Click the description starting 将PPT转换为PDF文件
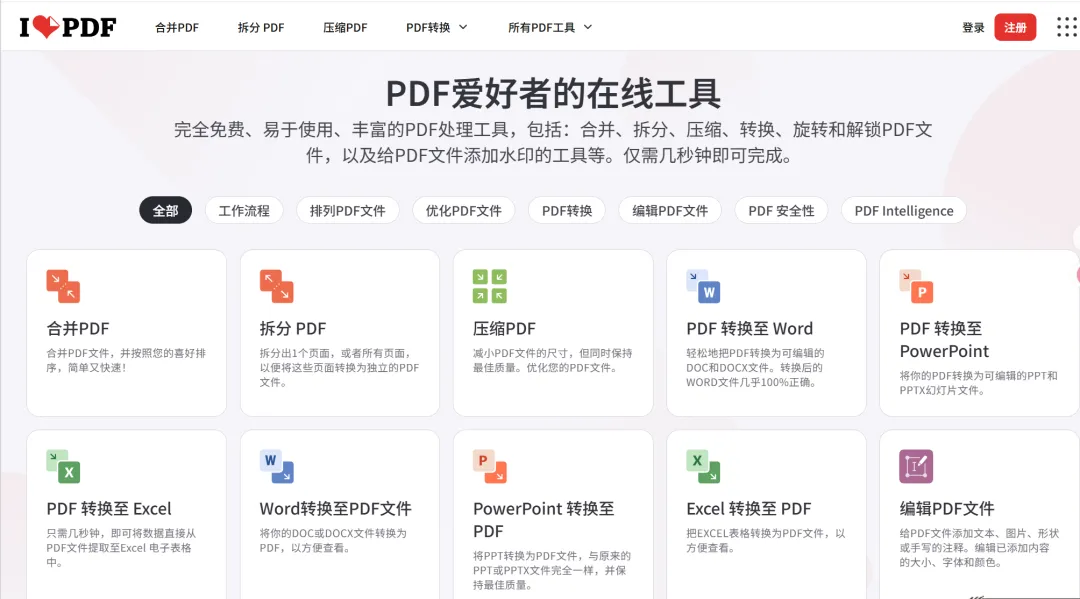 coord(552,570)
